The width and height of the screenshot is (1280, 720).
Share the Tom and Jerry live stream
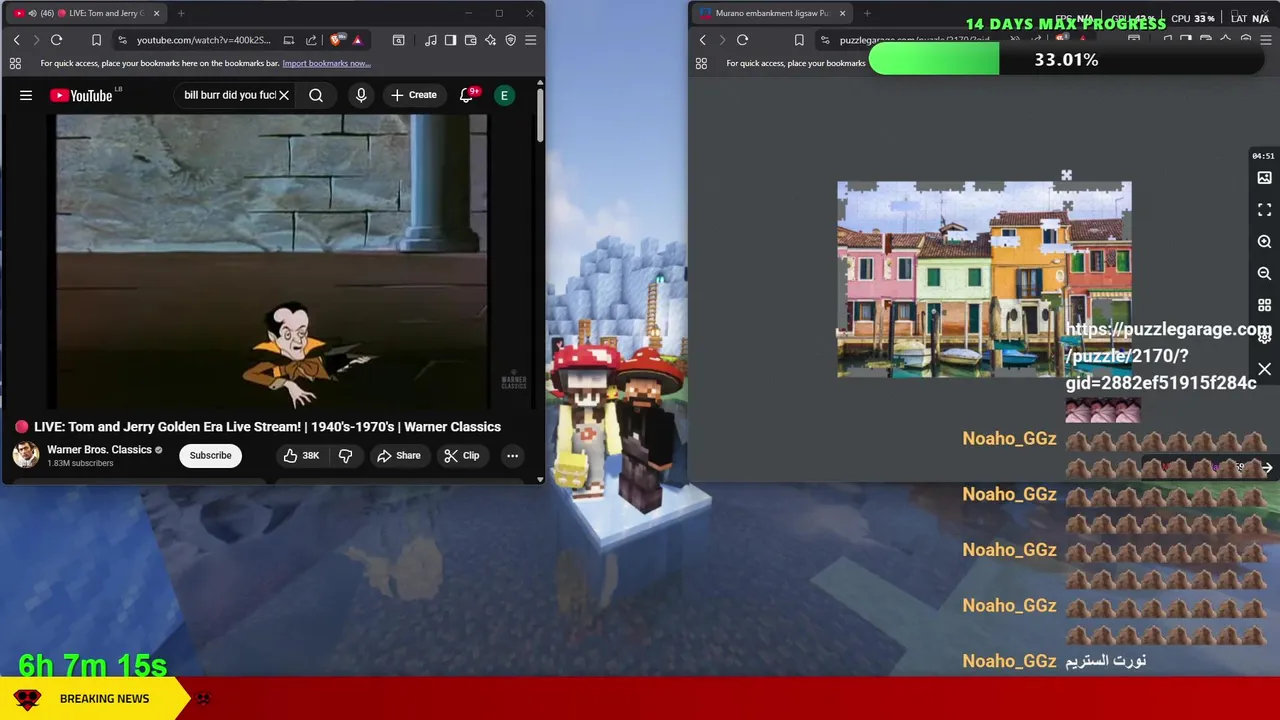[x=398, y=455]
